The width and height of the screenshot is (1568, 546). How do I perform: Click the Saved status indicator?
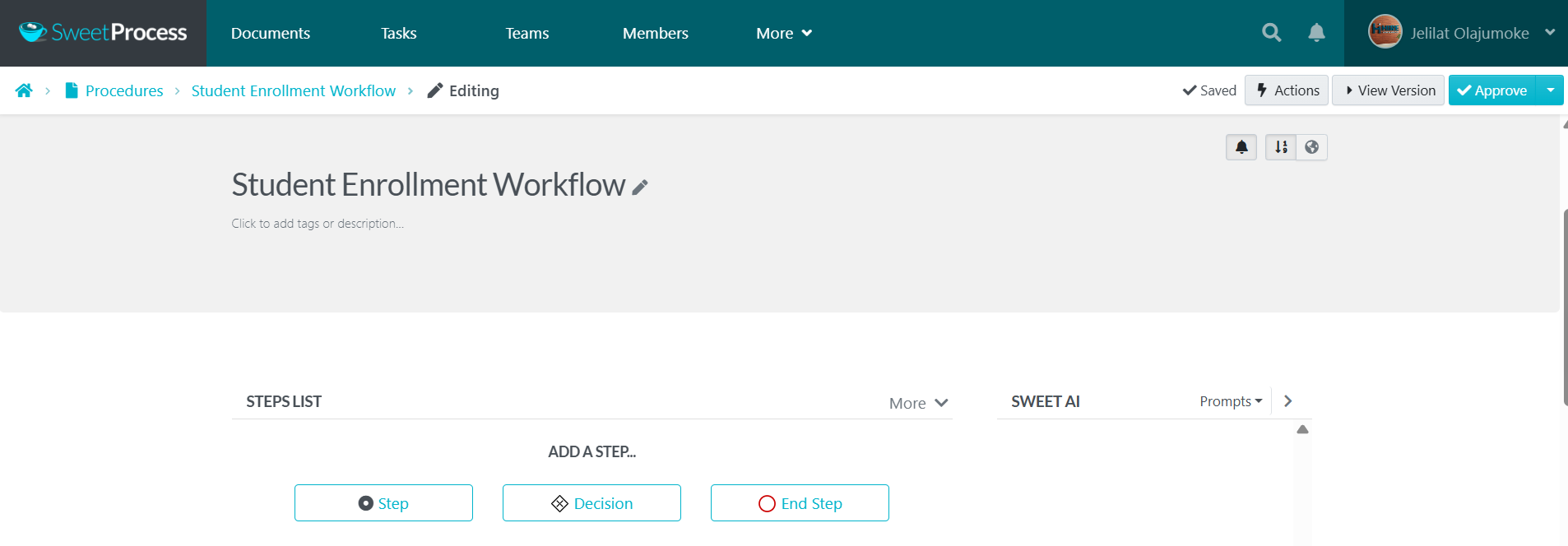coord(1209,90)
